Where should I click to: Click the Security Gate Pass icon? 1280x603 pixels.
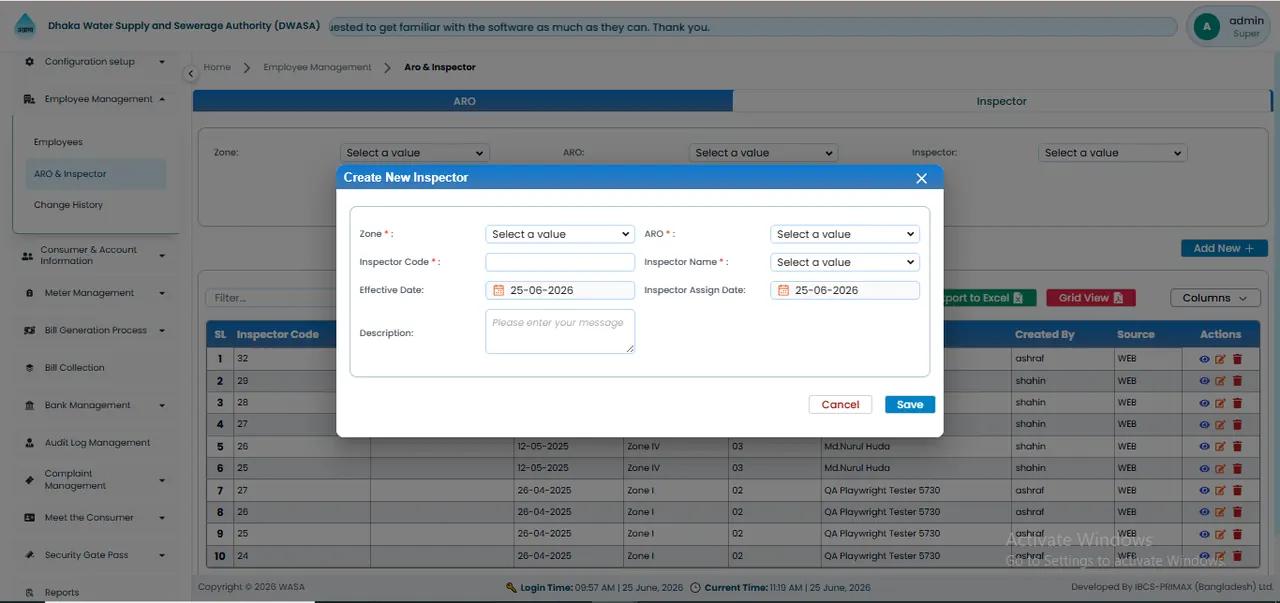pos(29,555)
